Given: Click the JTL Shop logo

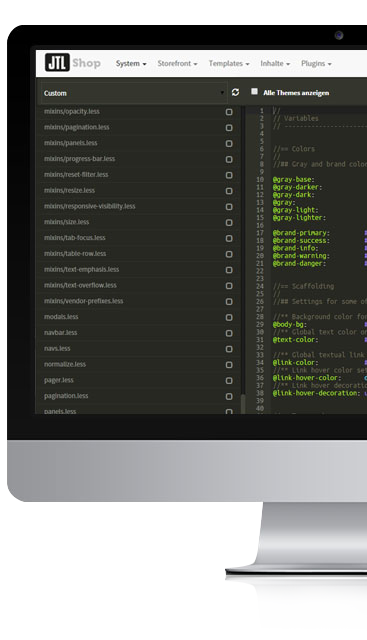Looking at the screenshot, I should click(73, 62).
